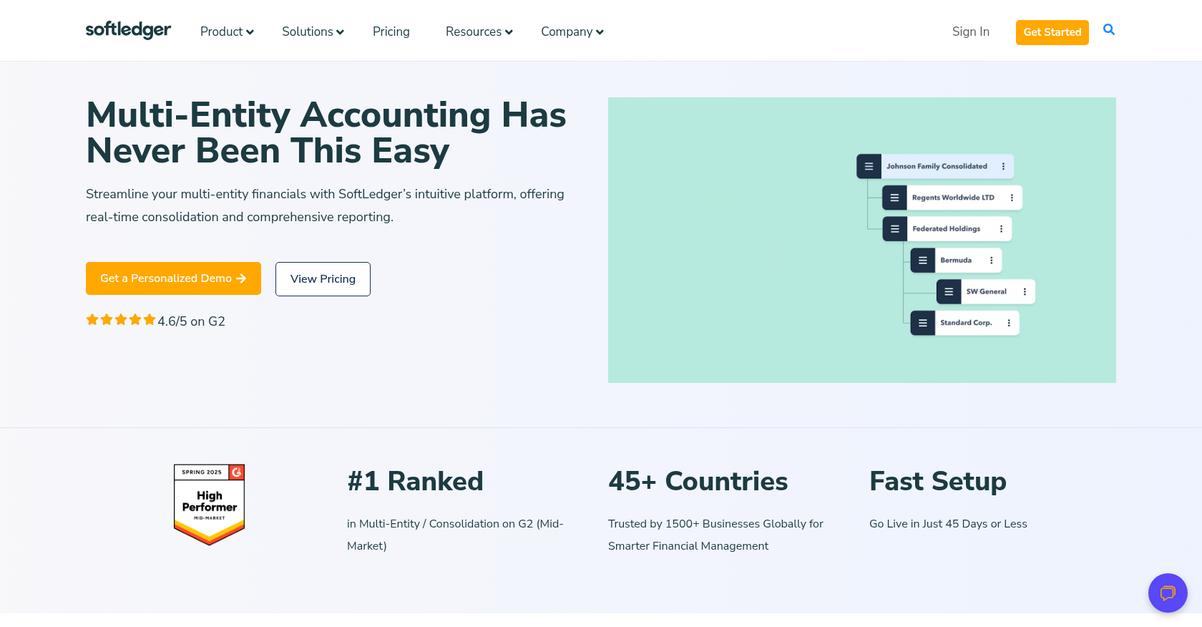The width and height of the screenshot is (1202, 627).
Task: Click the Fast Setup heading
Action: 938,481
